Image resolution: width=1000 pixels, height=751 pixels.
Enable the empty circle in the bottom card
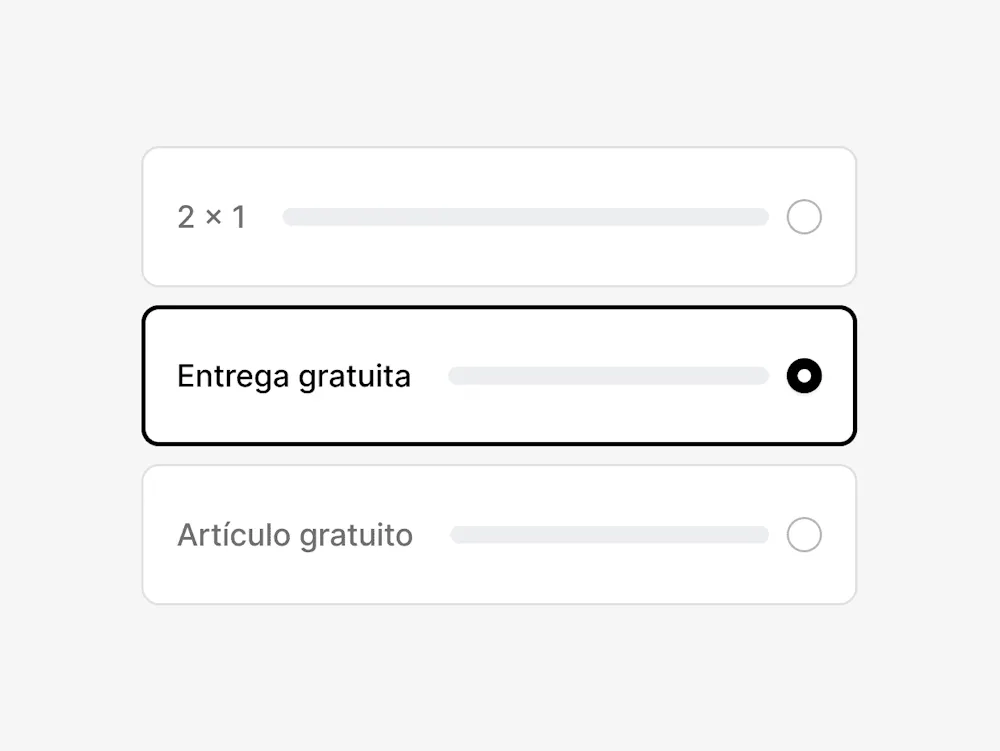click(804, 535)
